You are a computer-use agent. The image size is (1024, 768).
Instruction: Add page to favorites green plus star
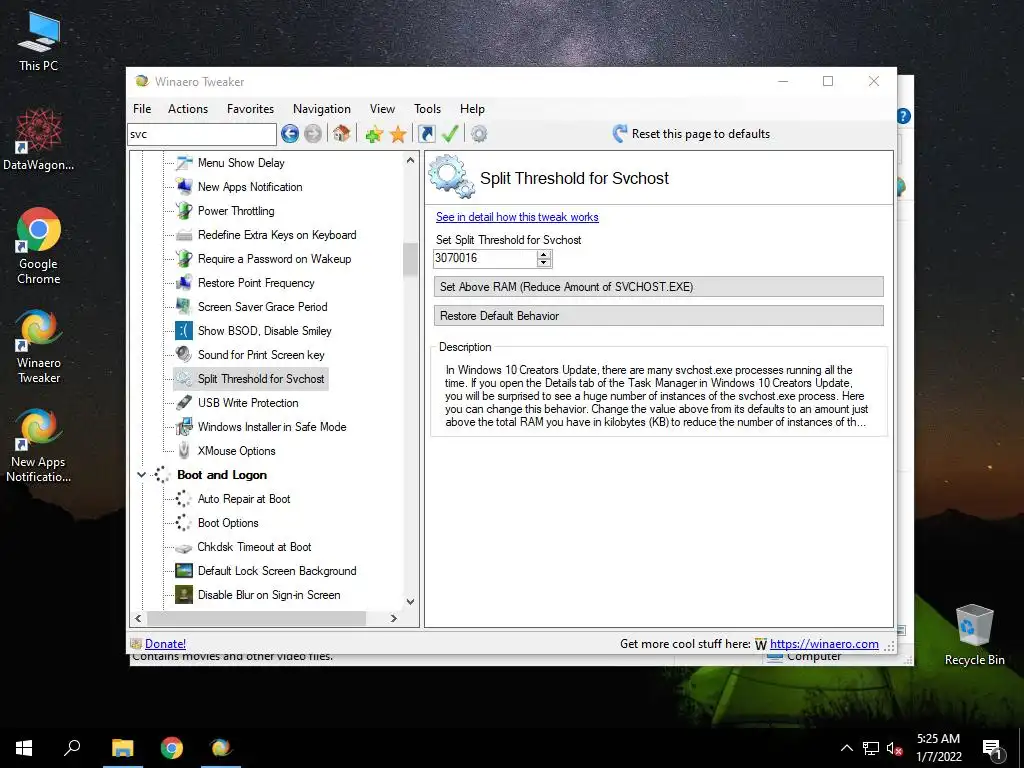pyautogui.click(x=374, y=135)
